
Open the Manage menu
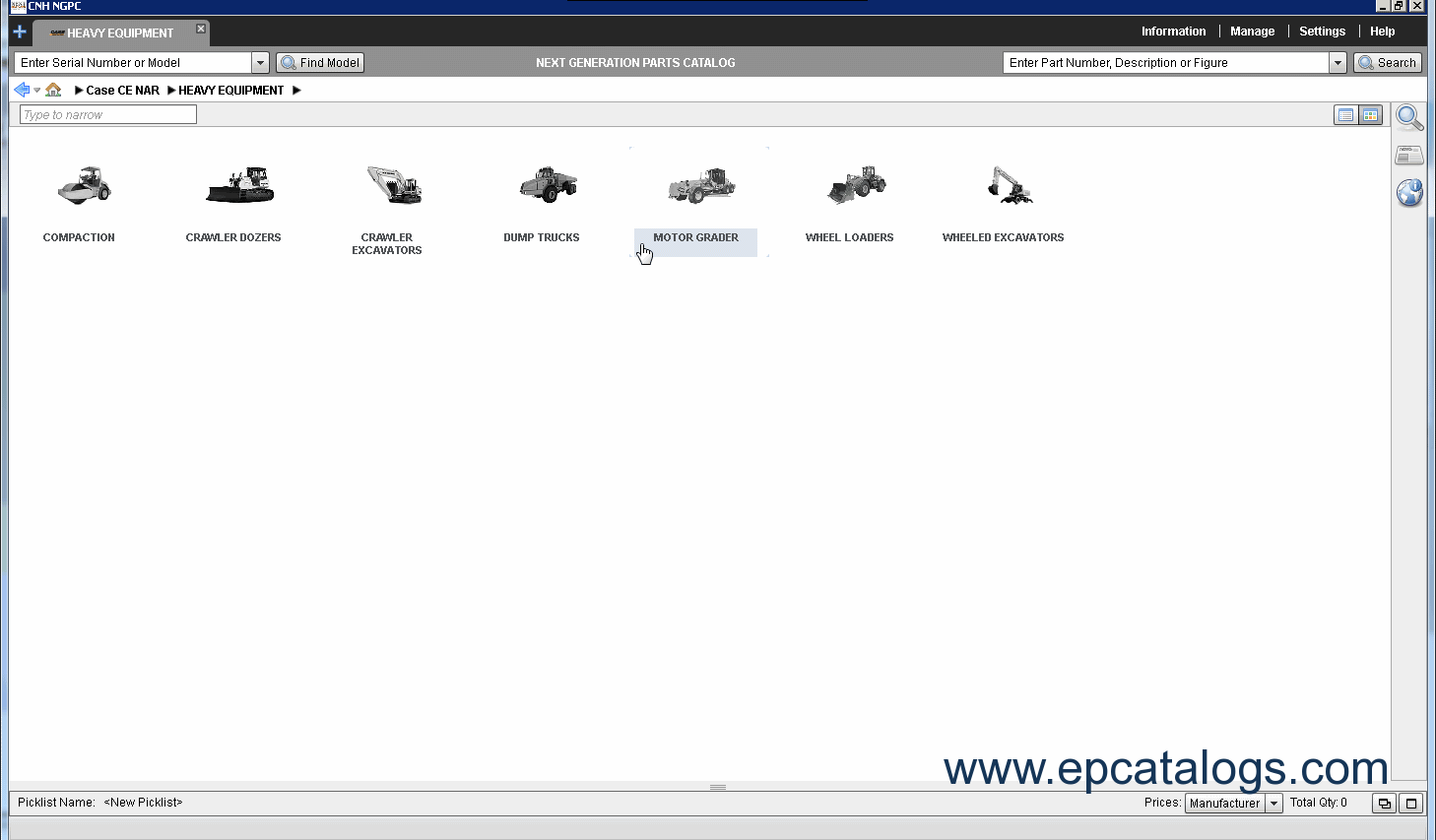[1252, 32]
